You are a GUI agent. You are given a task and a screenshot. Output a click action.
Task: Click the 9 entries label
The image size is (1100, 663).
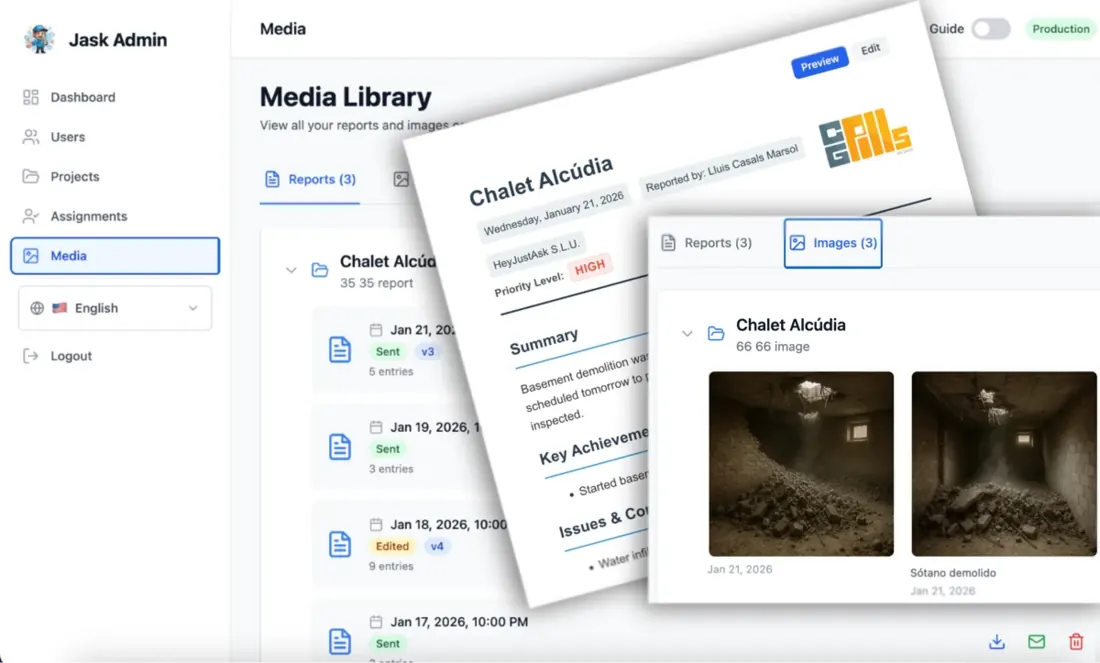tap(391, 566)
